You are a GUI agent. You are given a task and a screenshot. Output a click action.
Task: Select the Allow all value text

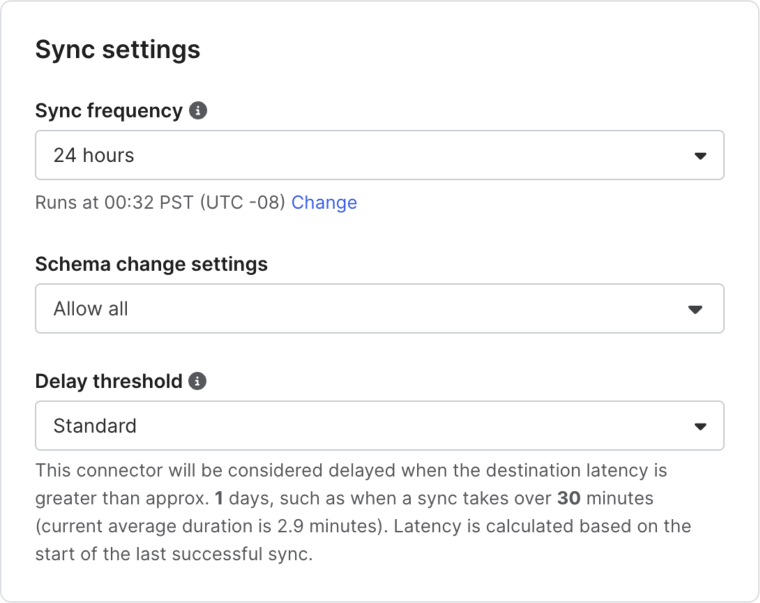[91, 309]
